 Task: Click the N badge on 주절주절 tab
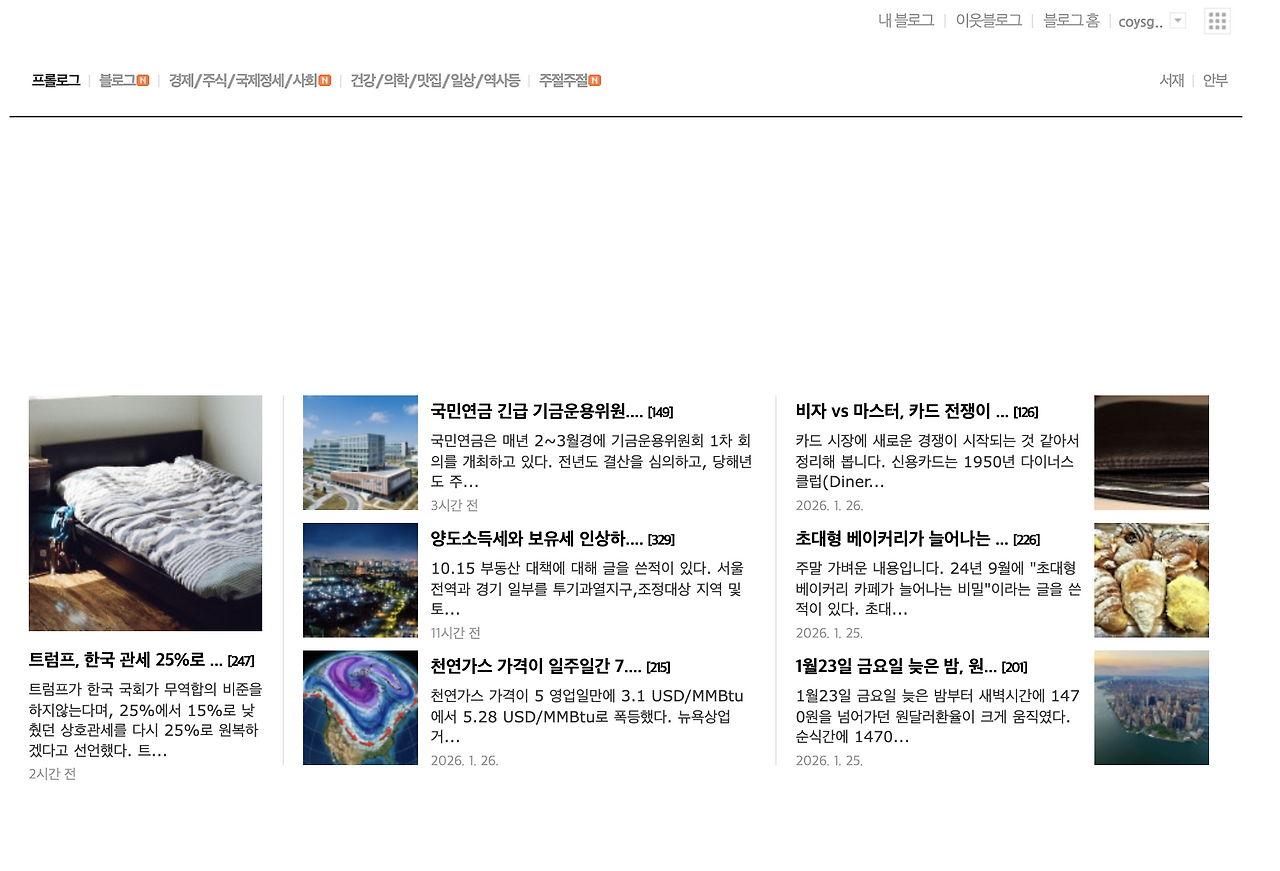[595, 80]
